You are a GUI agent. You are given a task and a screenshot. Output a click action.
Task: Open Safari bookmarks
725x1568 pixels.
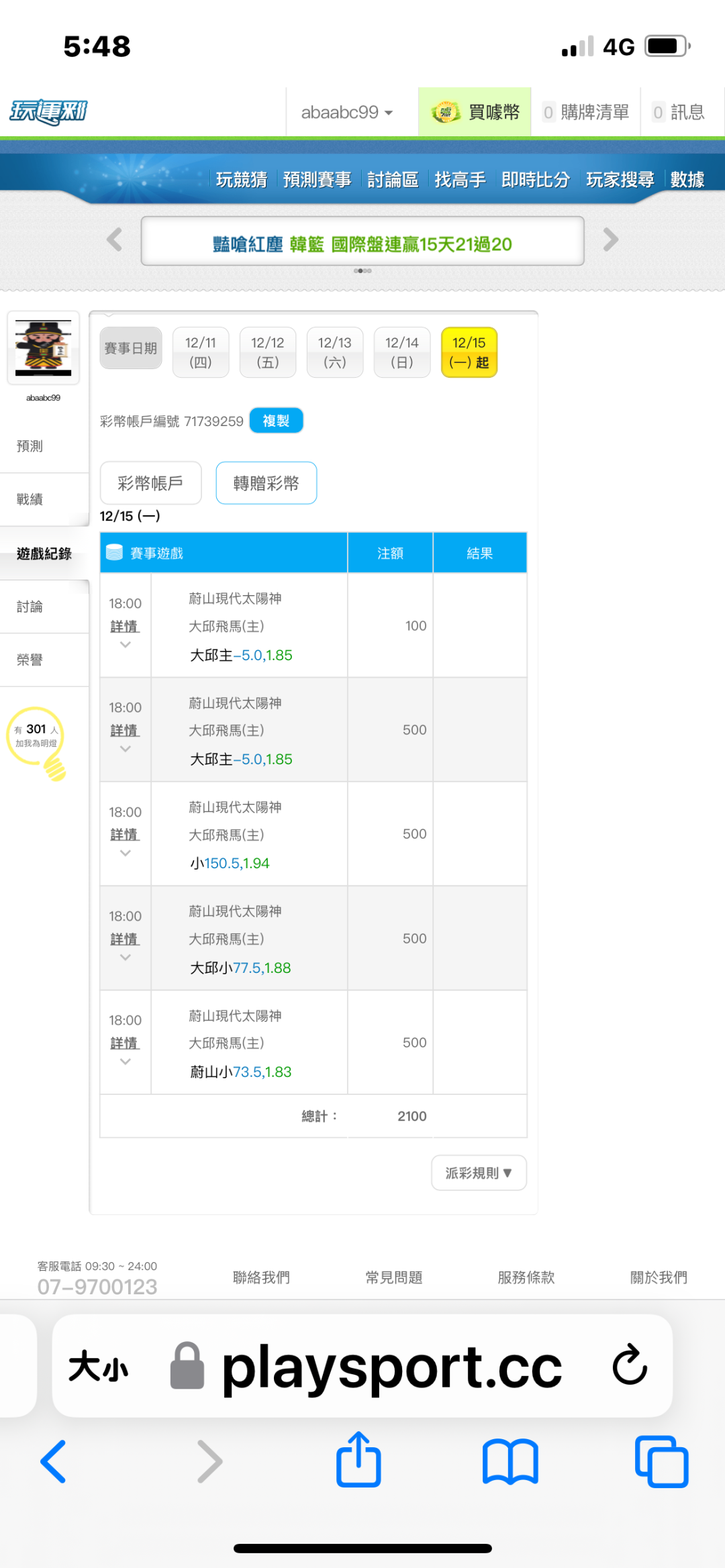[x=510, y=1461]
